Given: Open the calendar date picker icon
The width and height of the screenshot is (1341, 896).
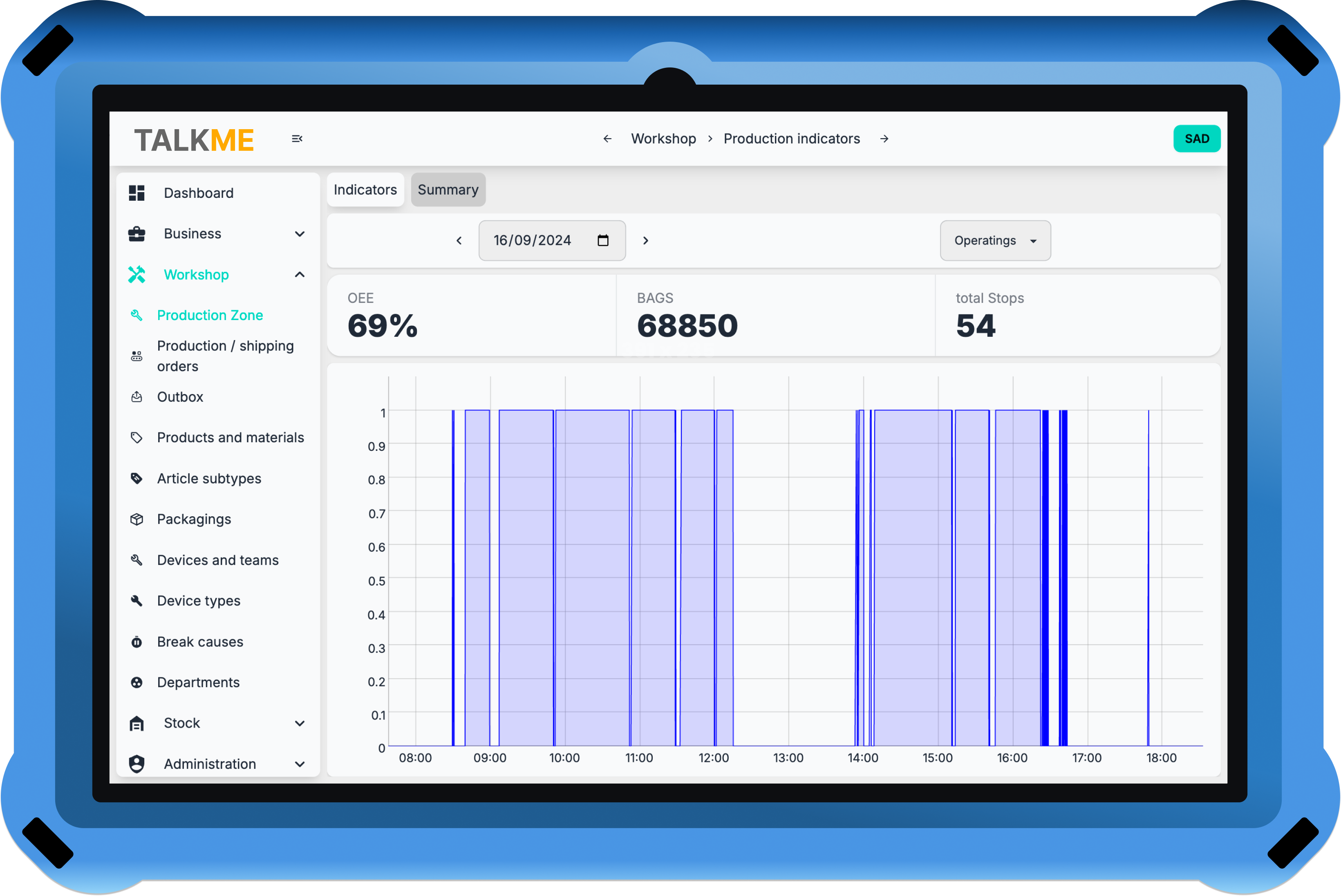Looking at the screenshot, I should pos(603,241).
